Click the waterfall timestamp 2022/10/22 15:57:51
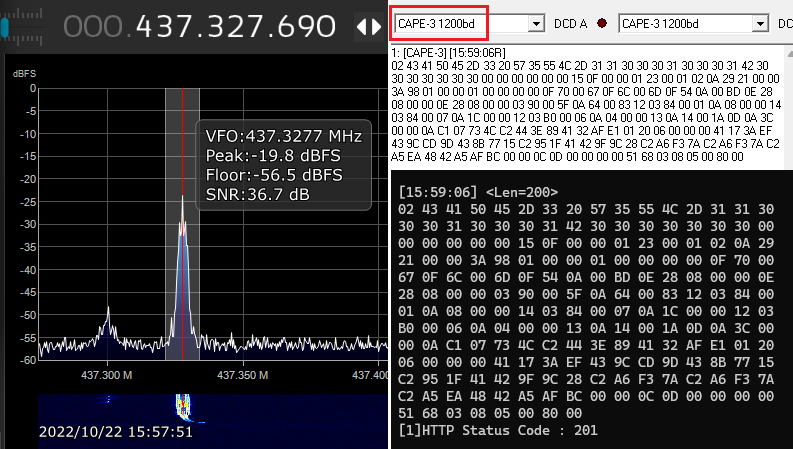Image resolution: width=793 pixels, height=449 pixels. (116, 432)
